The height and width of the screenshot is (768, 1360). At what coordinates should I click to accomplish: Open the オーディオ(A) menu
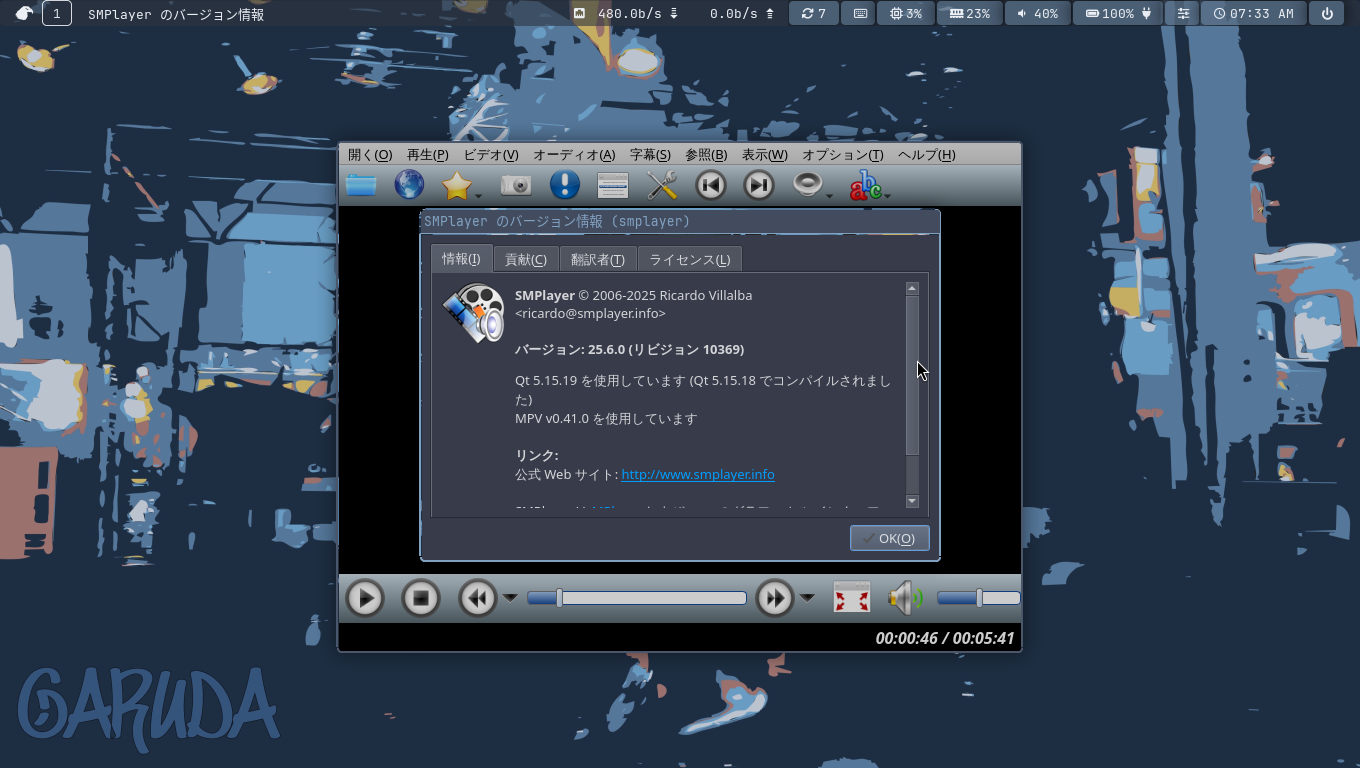[x=574, y=155]
